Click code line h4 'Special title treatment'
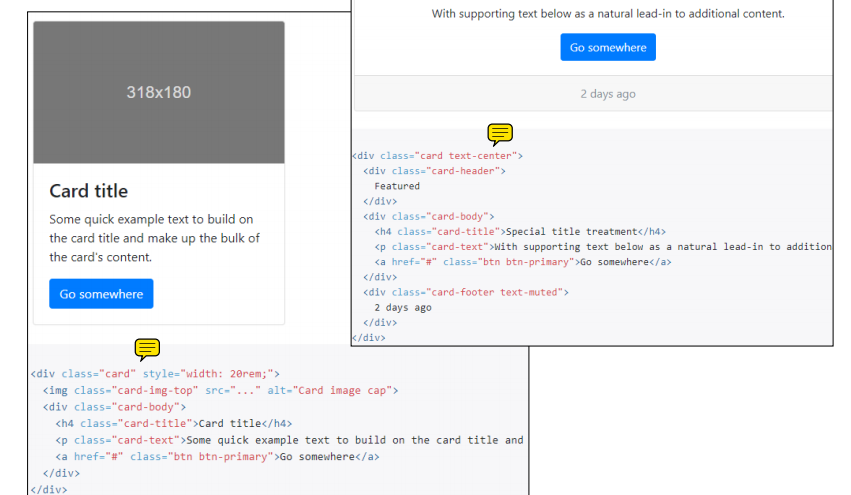 pos(520,232)
